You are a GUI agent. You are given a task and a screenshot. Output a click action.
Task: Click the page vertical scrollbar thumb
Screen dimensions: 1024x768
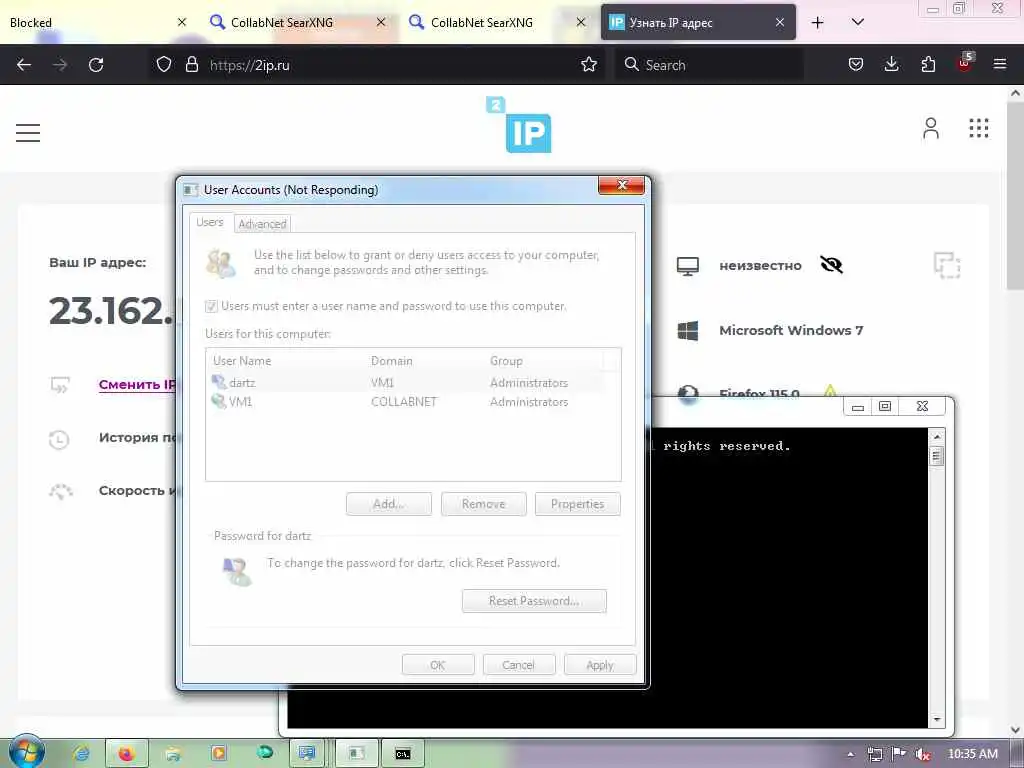[x=1015, y=196]
